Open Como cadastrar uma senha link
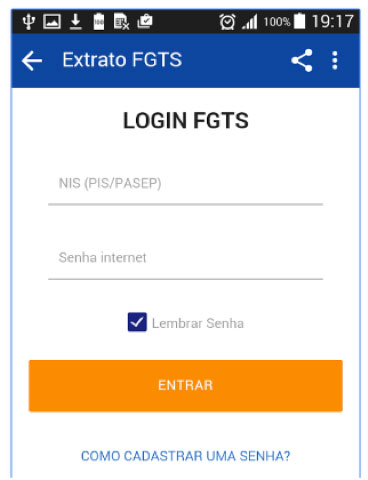 [185, 456]
